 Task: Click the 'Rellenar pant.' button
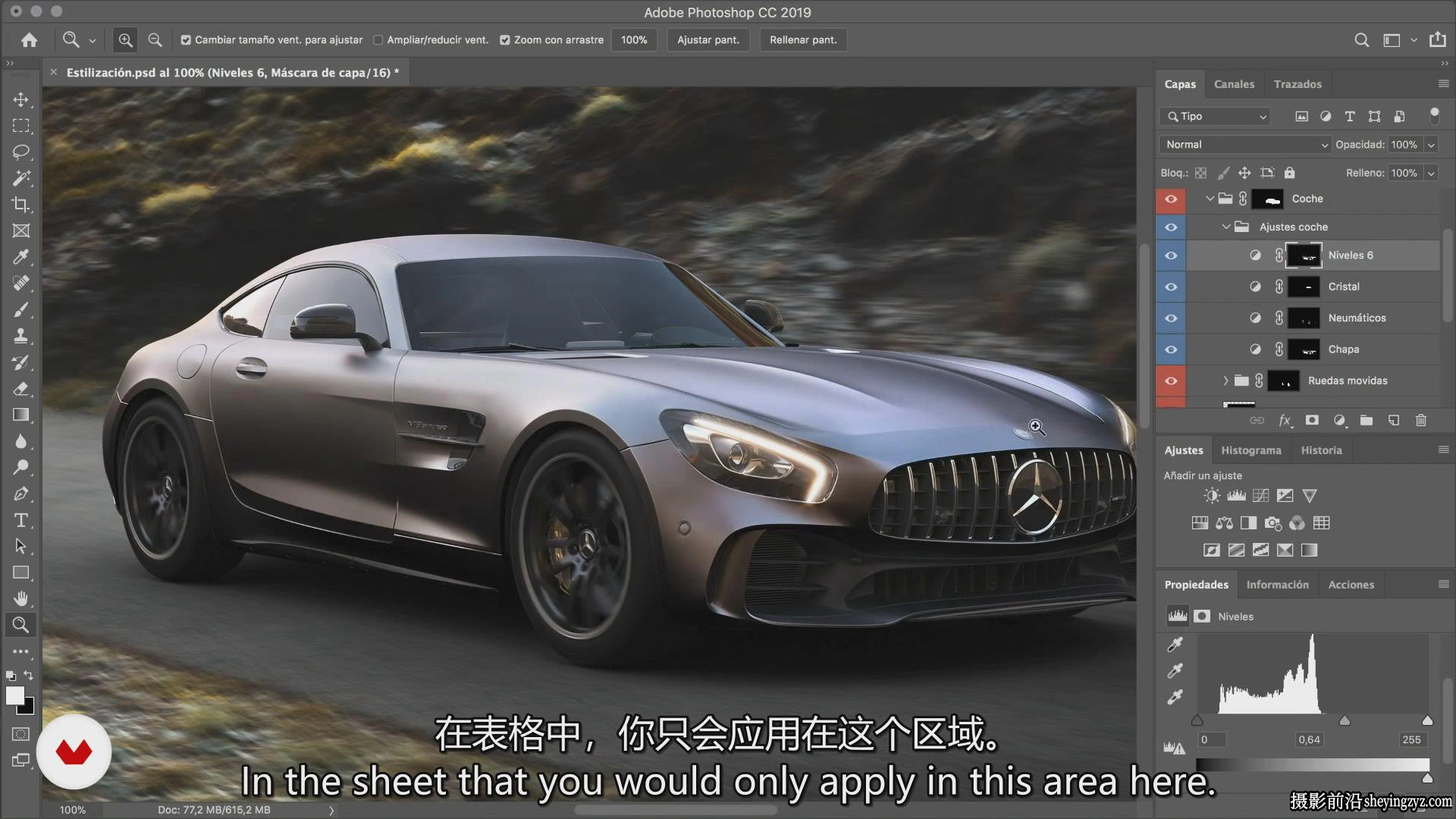tap(803, 40)
